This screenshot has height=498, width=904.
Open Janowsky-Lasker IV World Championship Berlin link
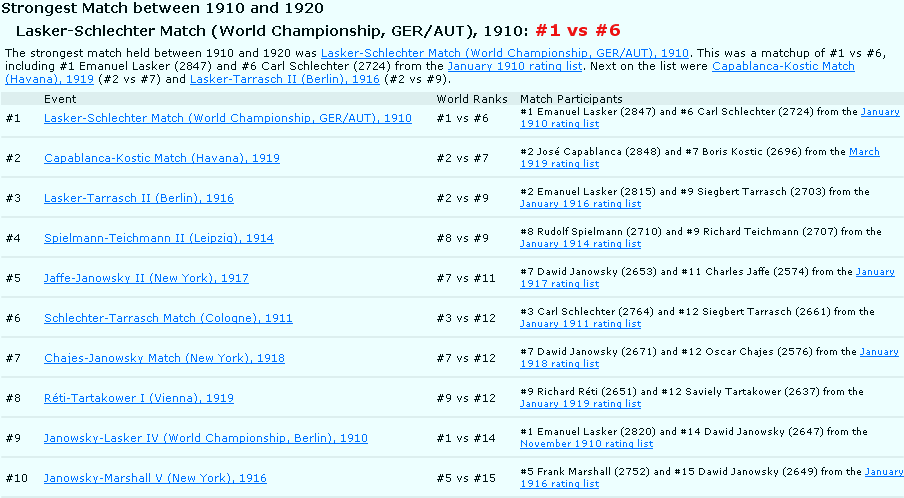[x=205, y=438]
